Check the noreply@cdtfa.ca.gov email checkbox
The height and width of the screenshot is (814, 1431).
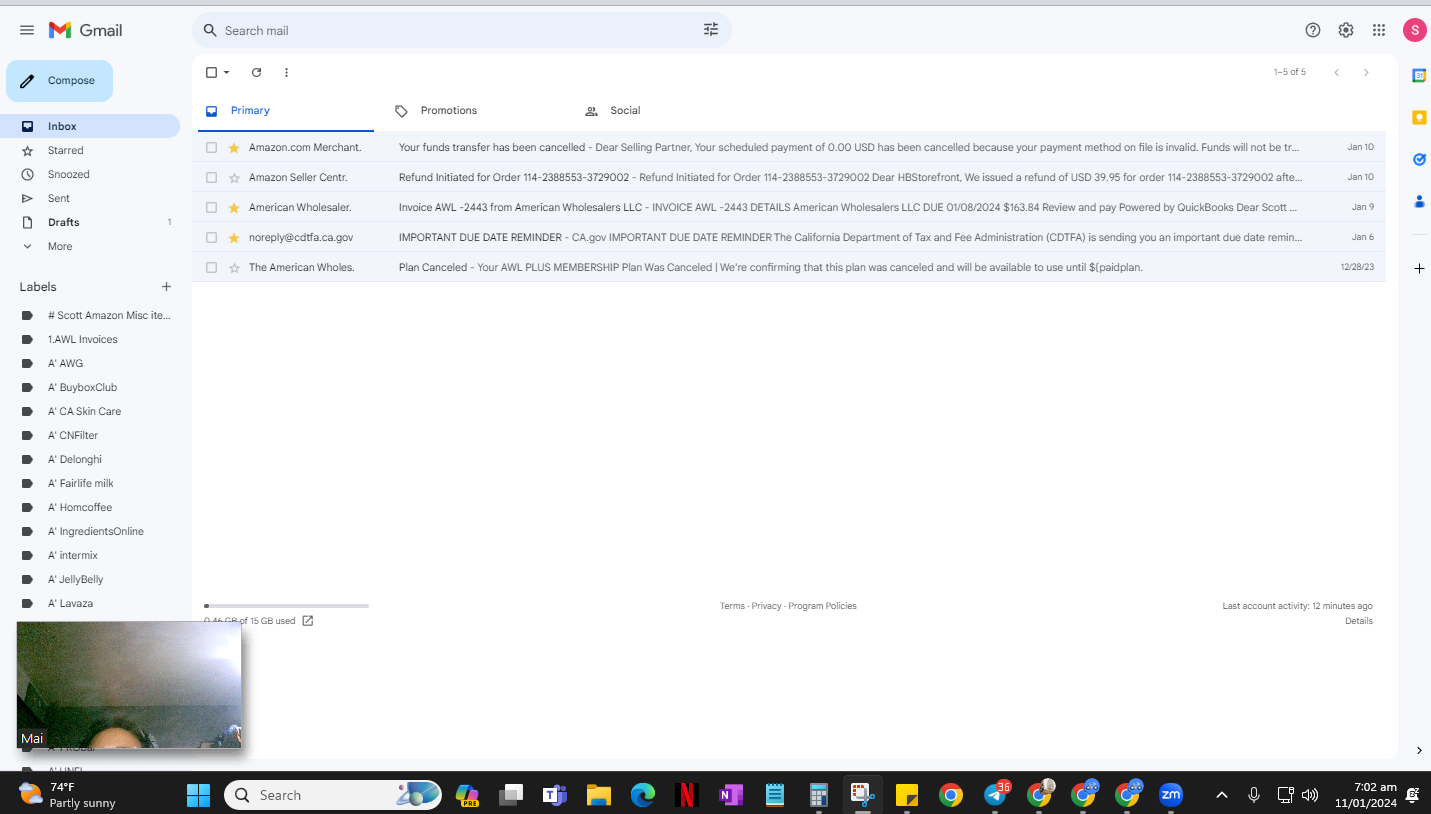point(211,237)
